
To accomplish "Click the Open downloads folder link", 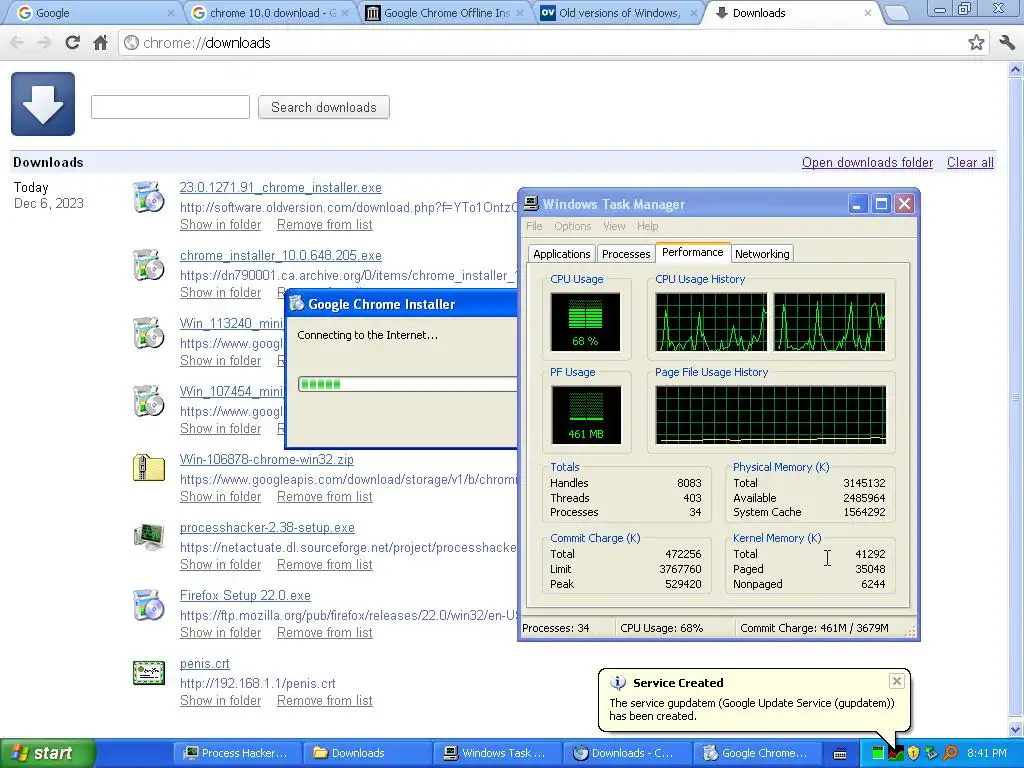I will (x=867, y=163).
